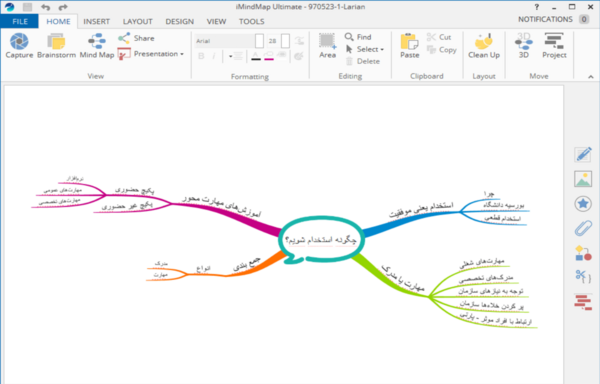The image size is (600, 384).
Task: Select child branch بورسیه دانشگاه
Action: point(503,205)
